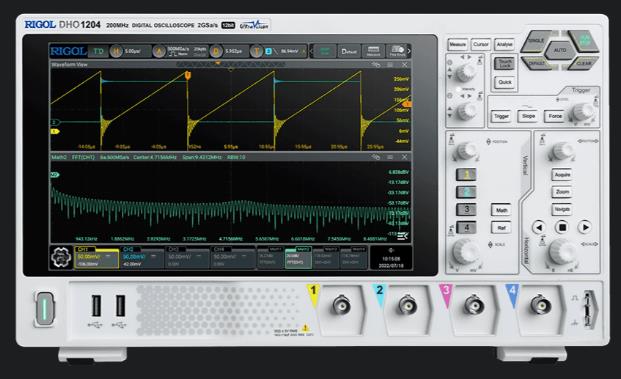Toggle channel 3 button in the Vertical section
The height and width of the screenshot is (379, 621).
click(466, 209)
